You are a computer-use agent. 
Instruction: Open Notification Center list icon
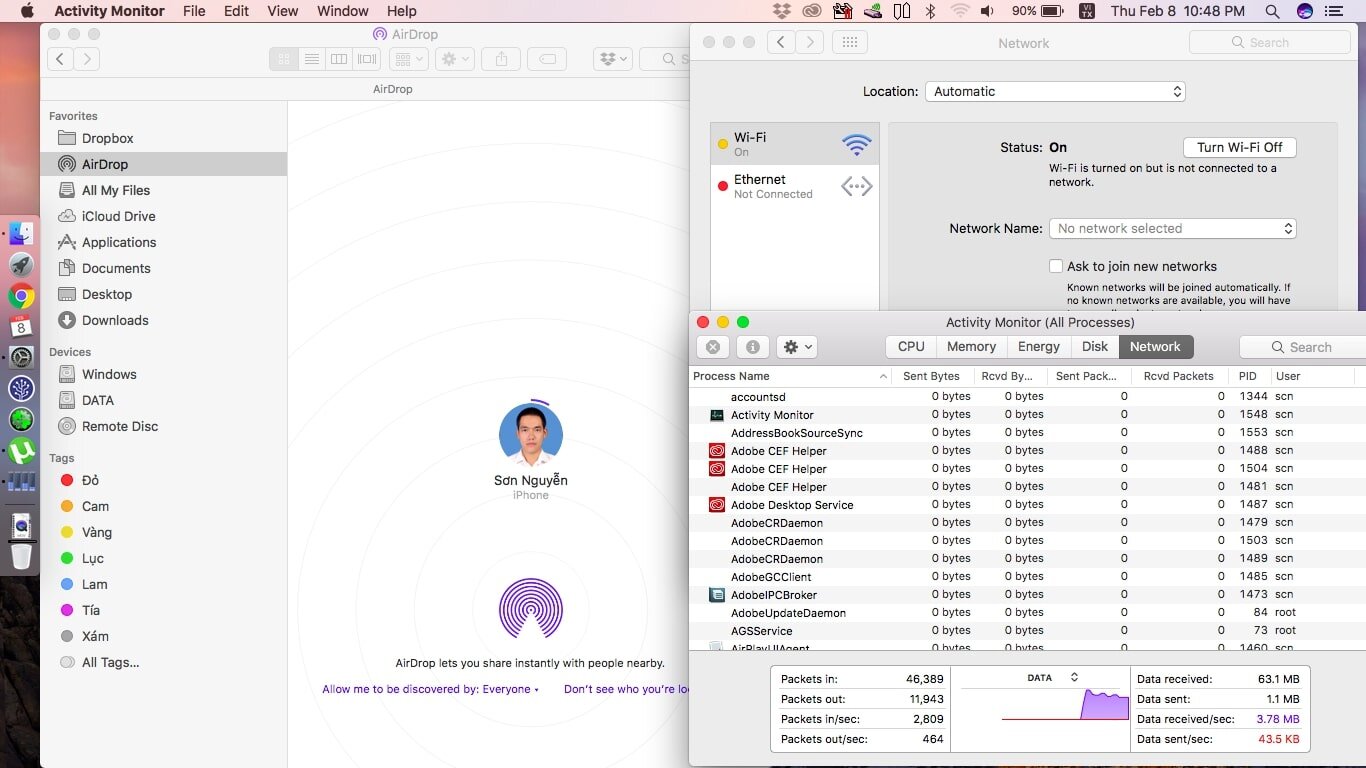pos(1333,11)
